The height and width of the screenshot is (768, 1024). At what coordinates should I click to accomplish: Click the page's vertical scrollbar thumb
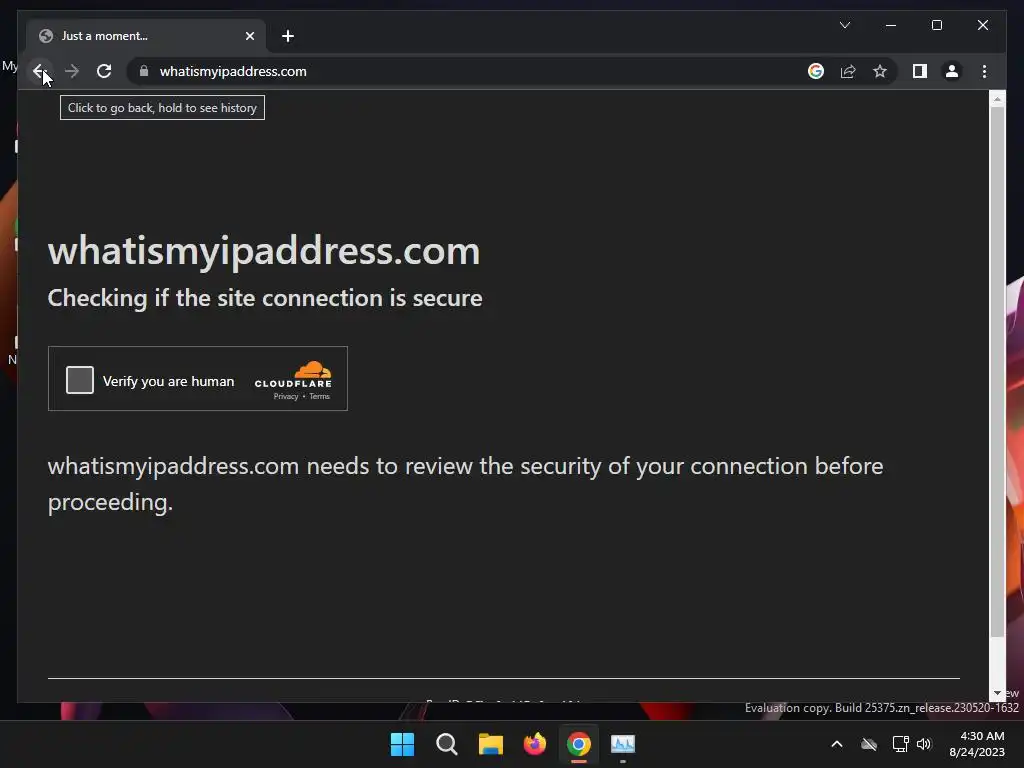[997, 371]
